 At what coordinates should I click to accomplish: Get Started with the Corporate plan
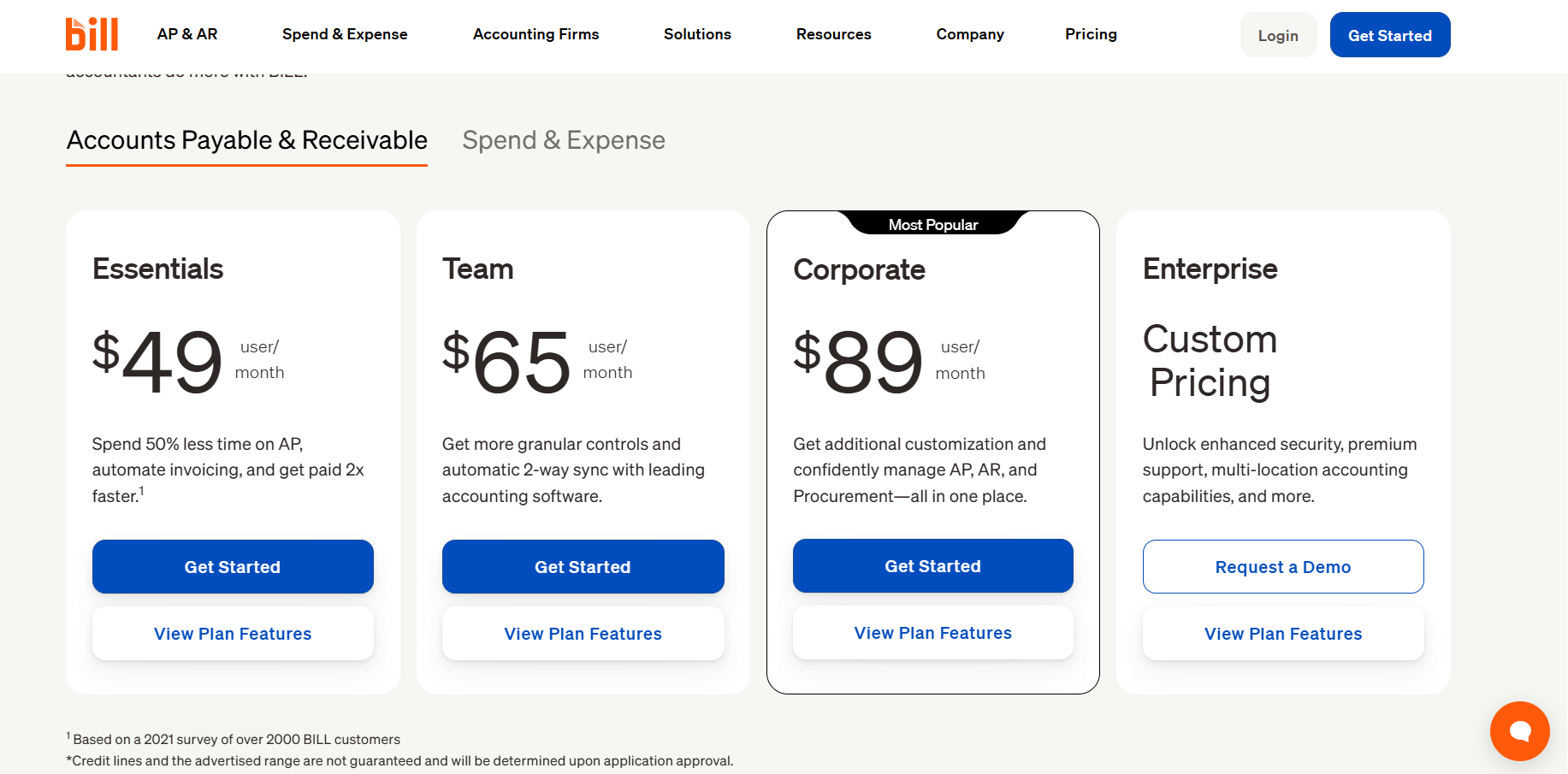[932, 566]
